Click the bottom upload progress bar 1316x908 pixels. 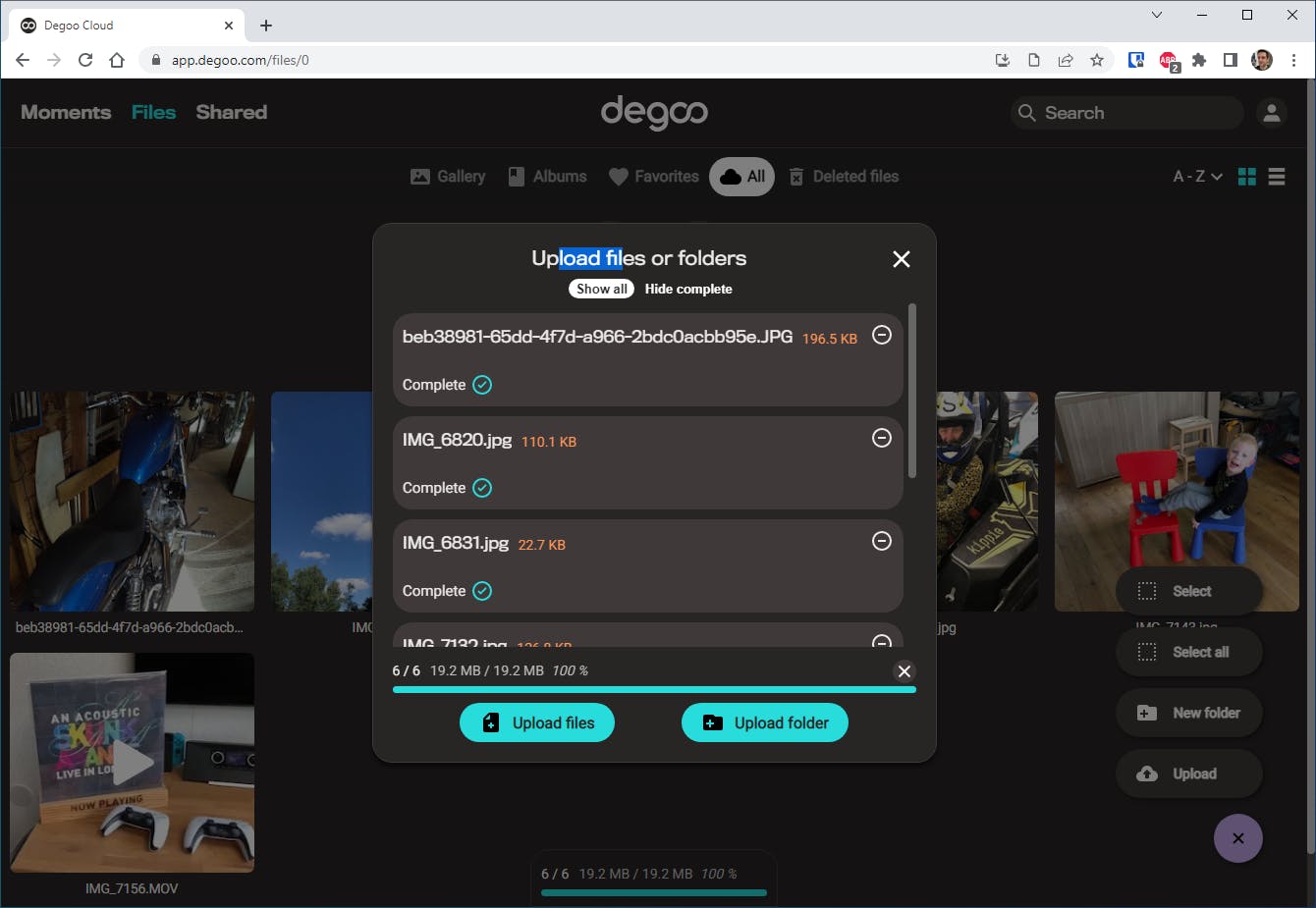point(654,892)
